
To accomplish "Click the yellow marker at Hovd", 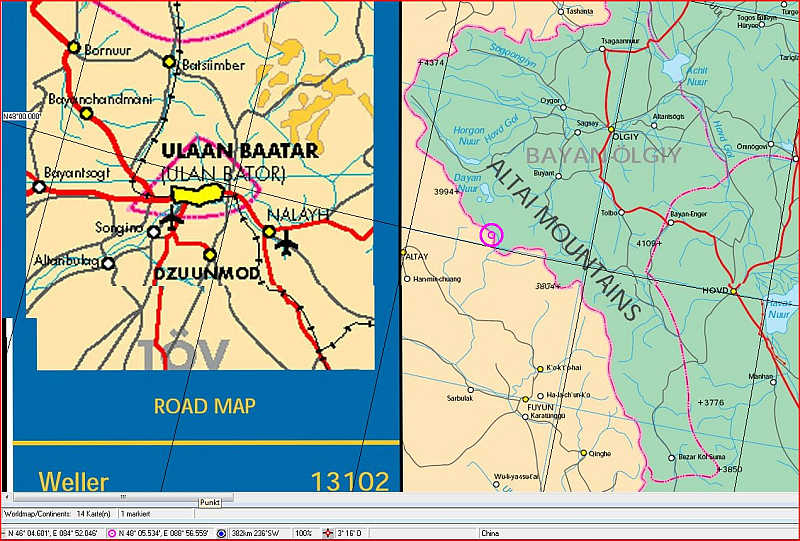I will coord(733,291).
